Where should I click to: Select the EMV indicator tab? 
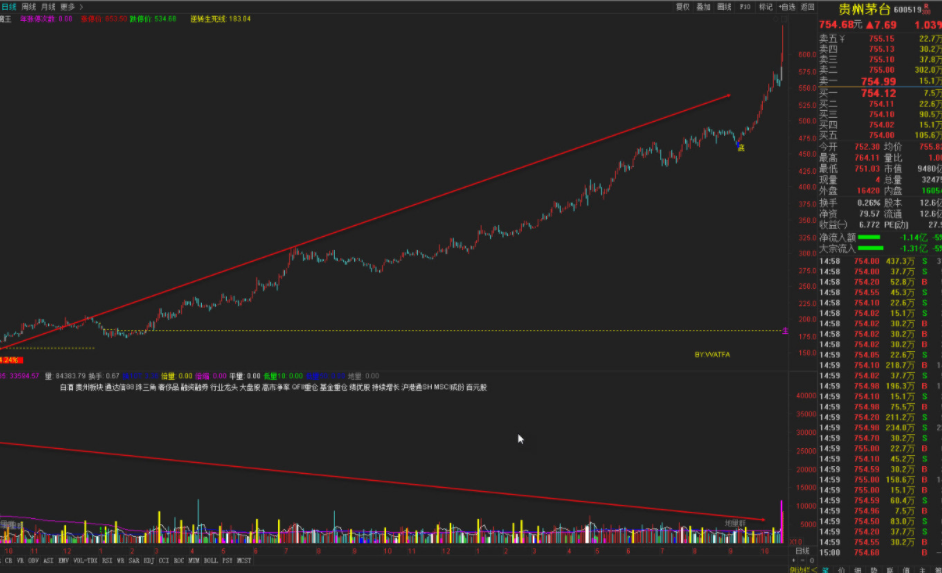(64, 560)
